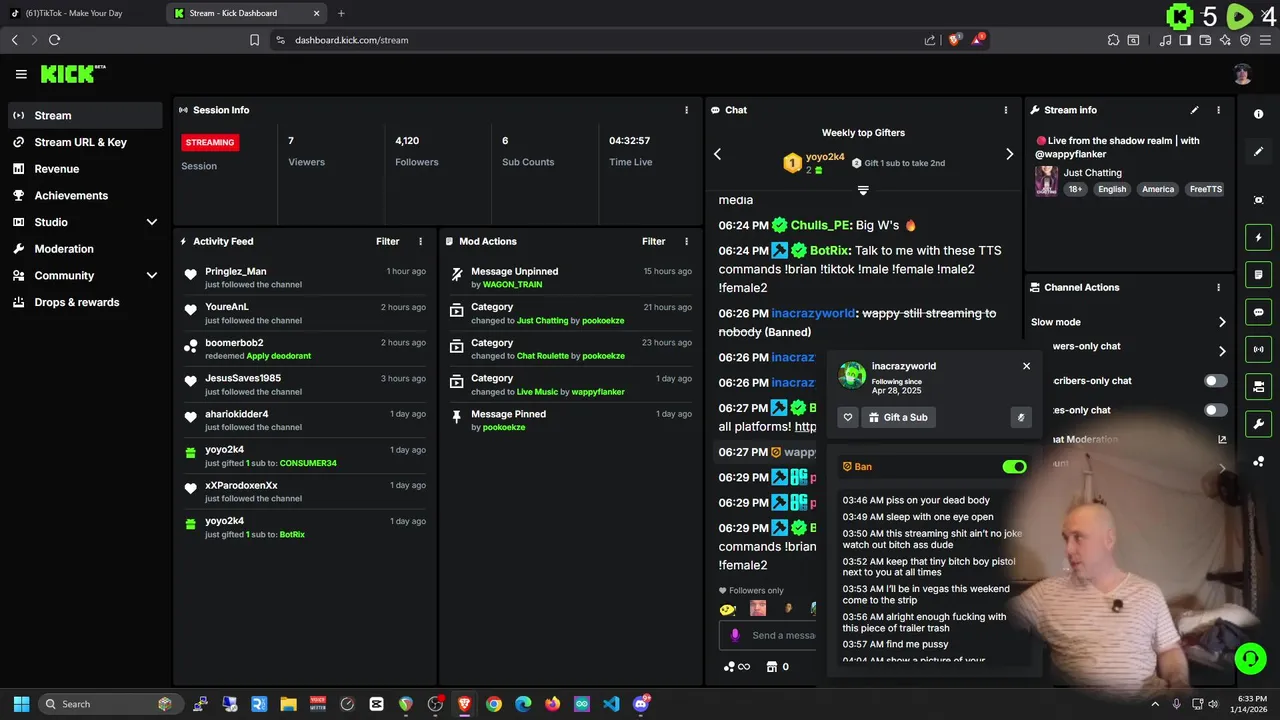Click the English stream tag

(x=1112, y=189)
